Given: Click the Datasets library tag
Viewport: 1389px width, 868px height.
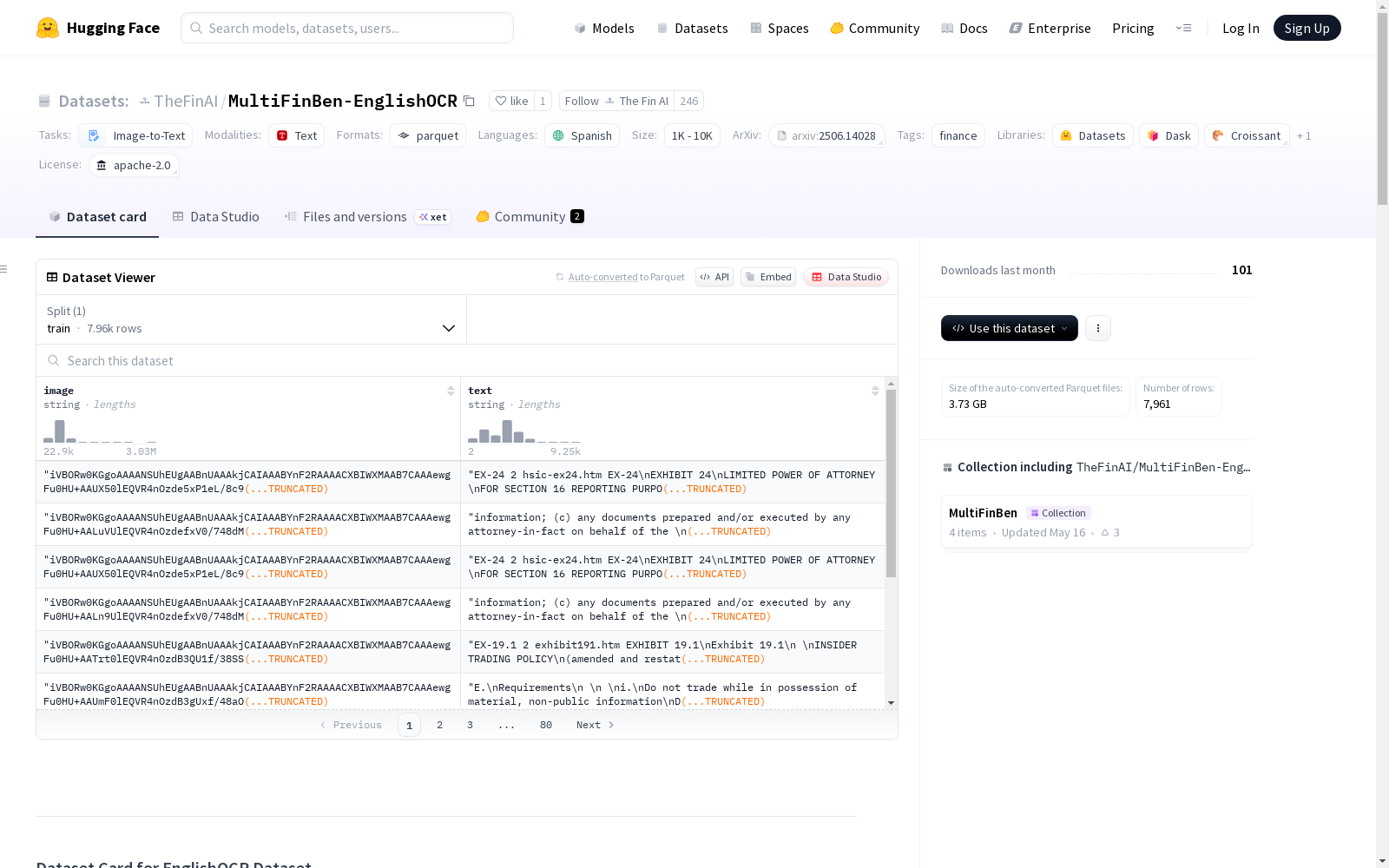Looking at the screenshot, I should click(1093, 135).
